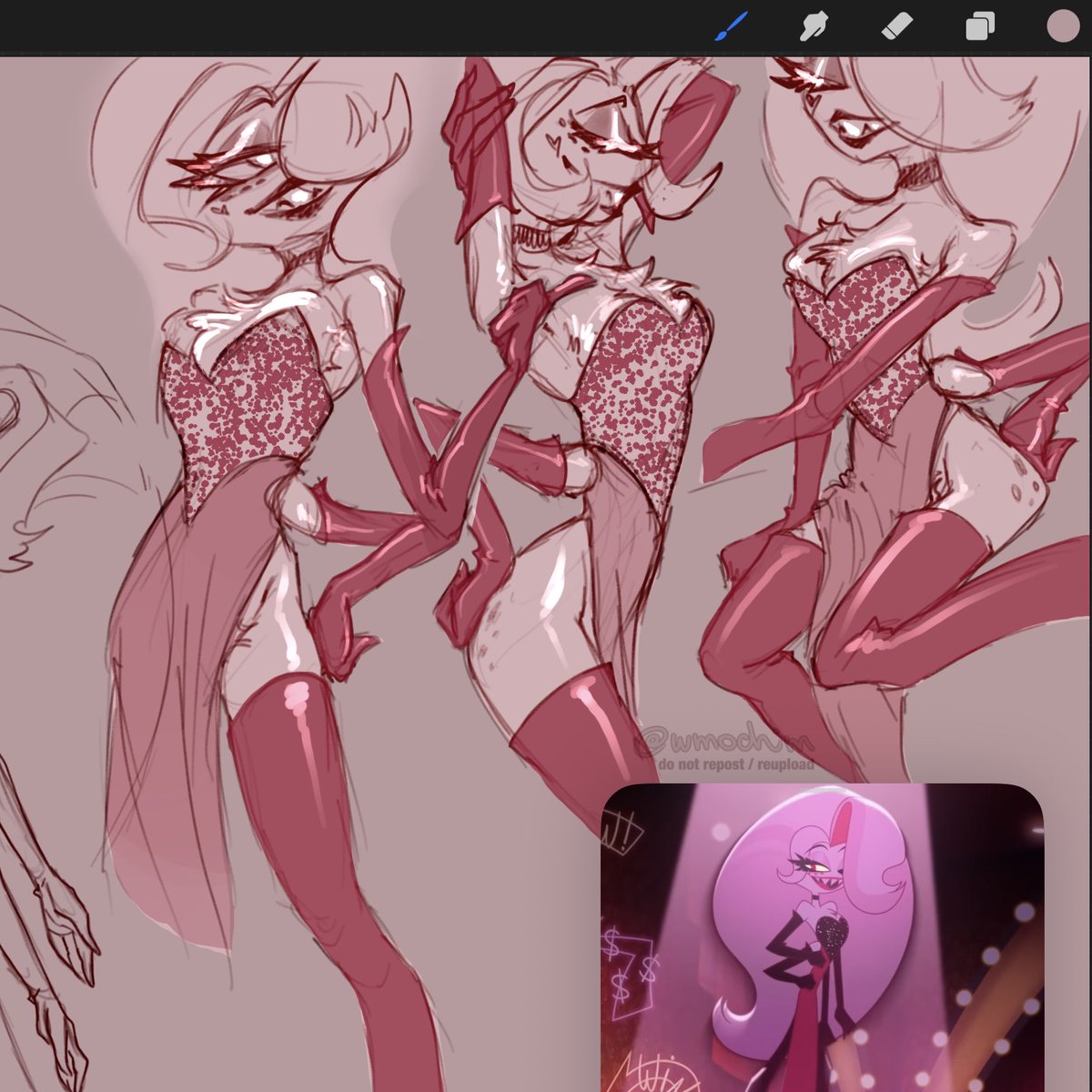Image resolution: width=1092 pixels, height=1092 pixels.
Task: Open the Layers panel
Action: 979,27
